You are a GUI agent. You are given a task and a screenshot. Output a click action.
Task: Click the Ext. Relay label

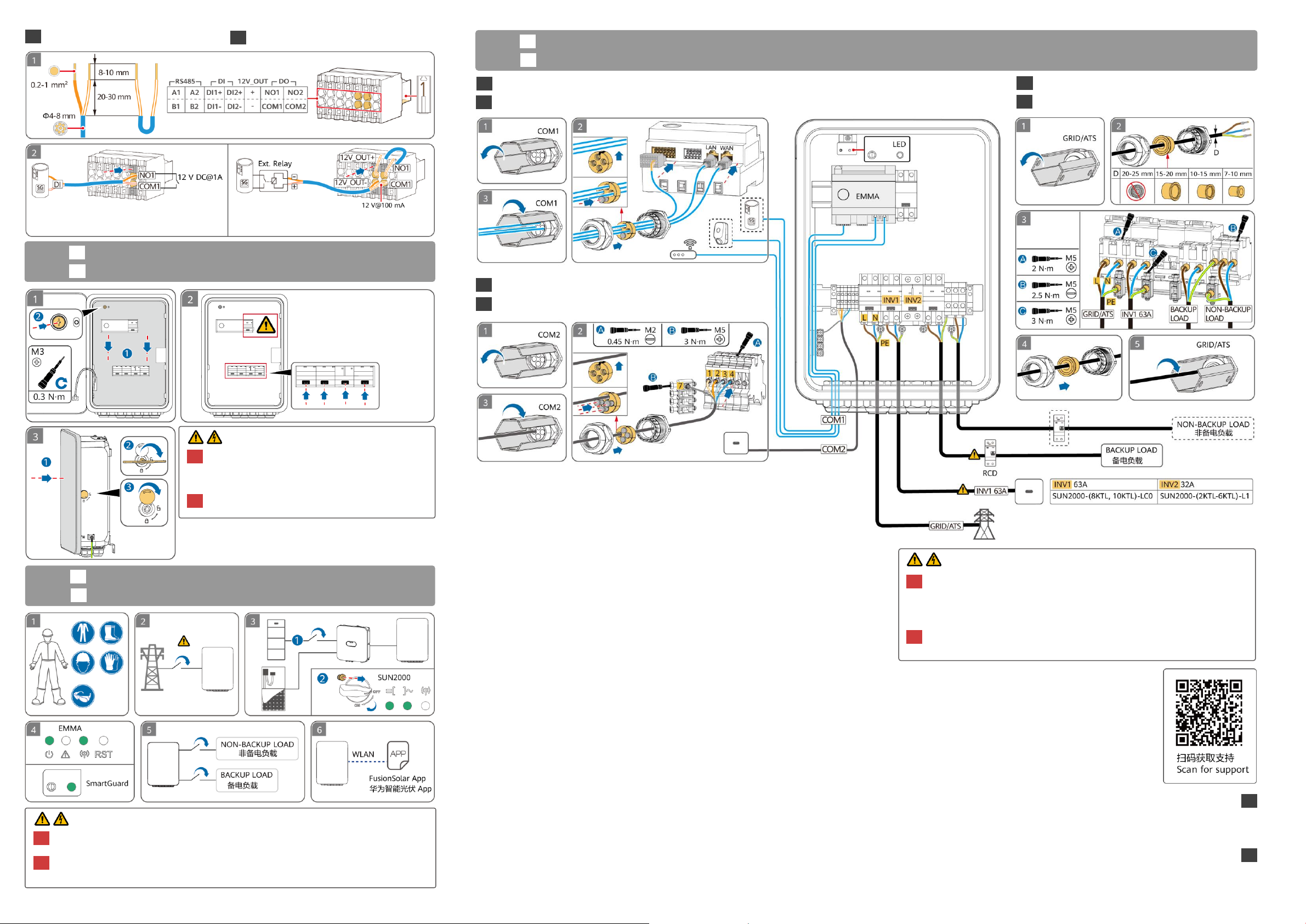[x=275, y=163]
